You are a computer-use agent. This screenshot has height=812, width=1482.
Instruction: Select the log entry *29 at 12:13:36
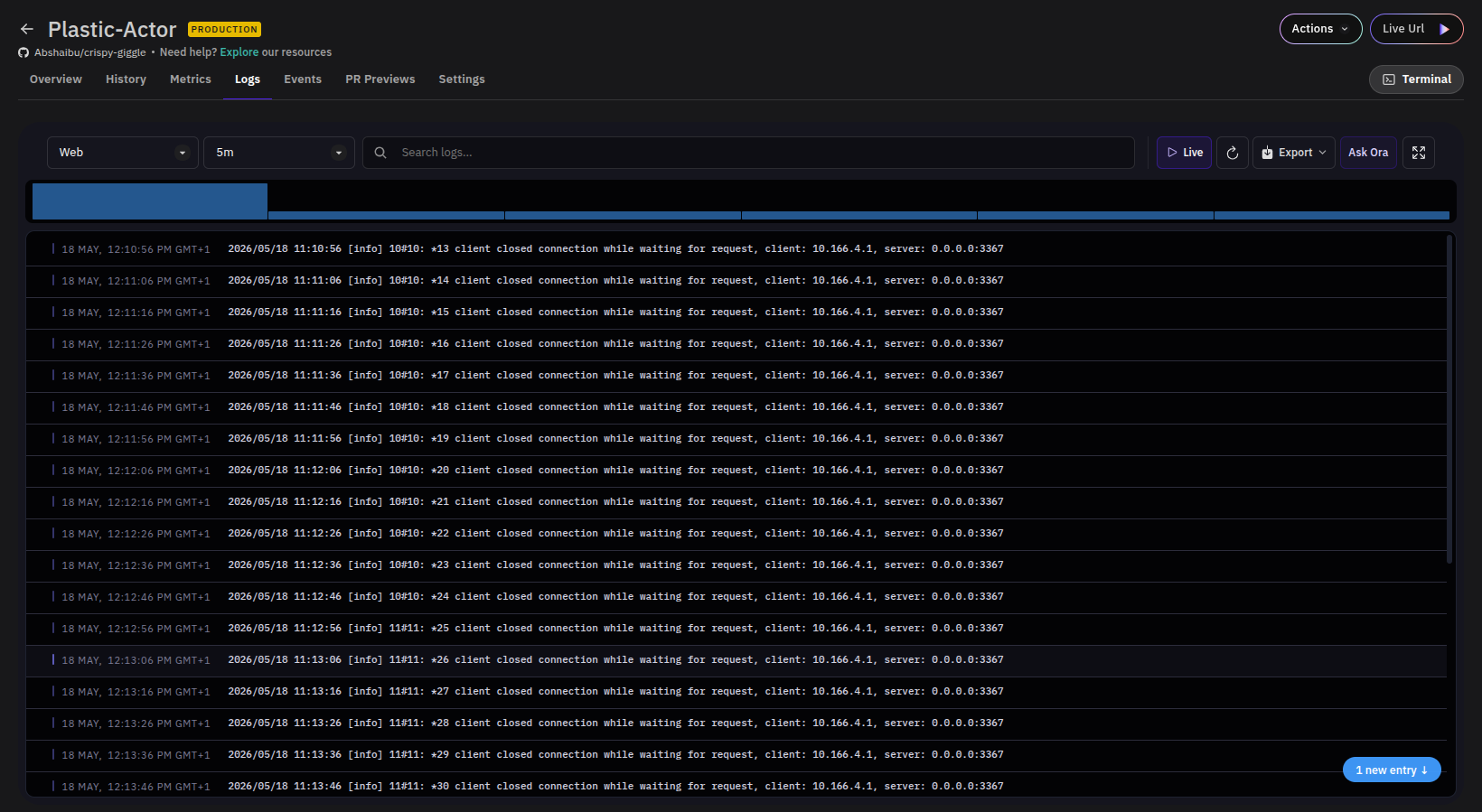(x=736, y=755)
